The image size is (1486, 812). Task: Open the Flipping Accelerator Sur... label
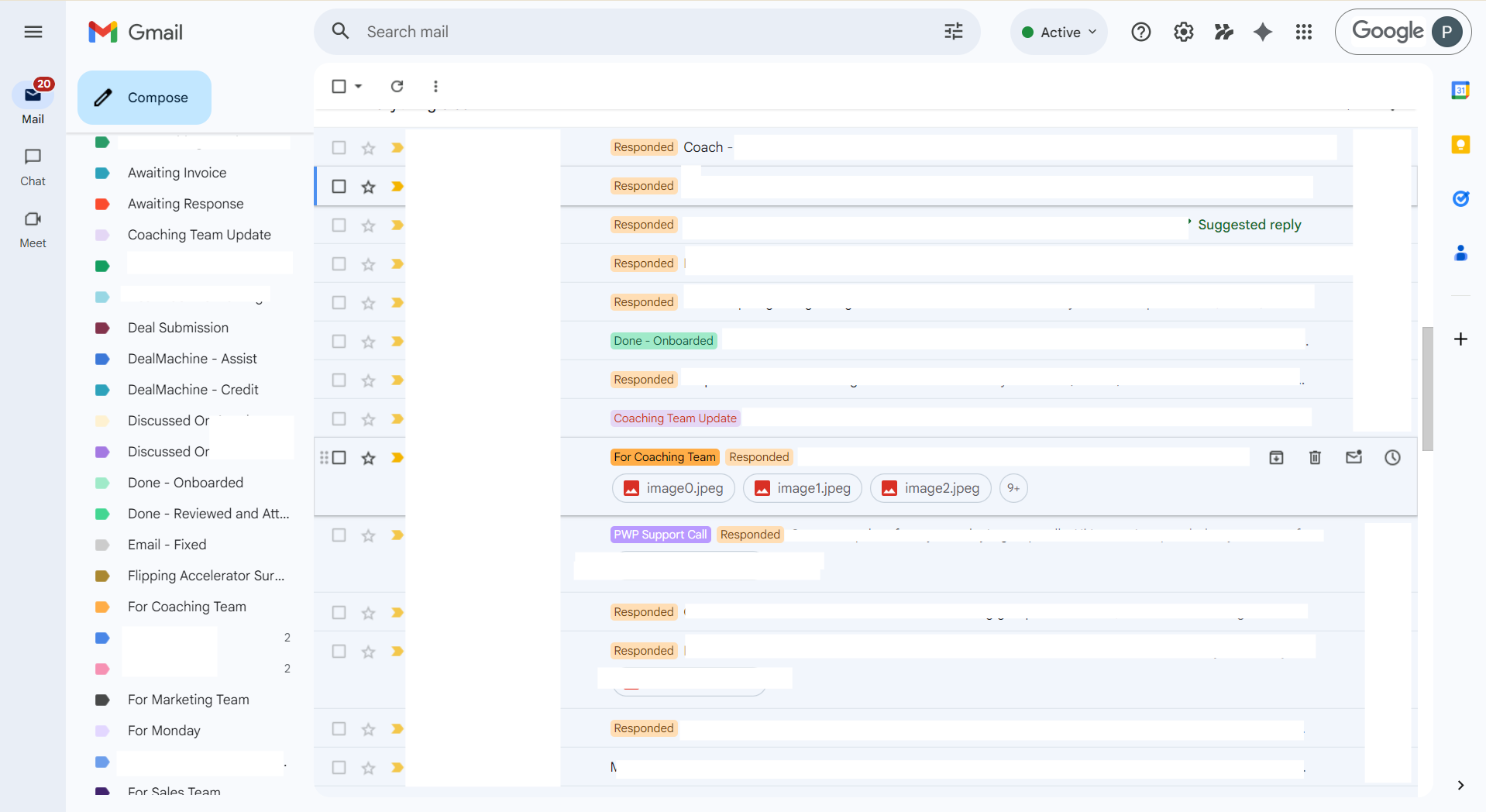[206, 576]
